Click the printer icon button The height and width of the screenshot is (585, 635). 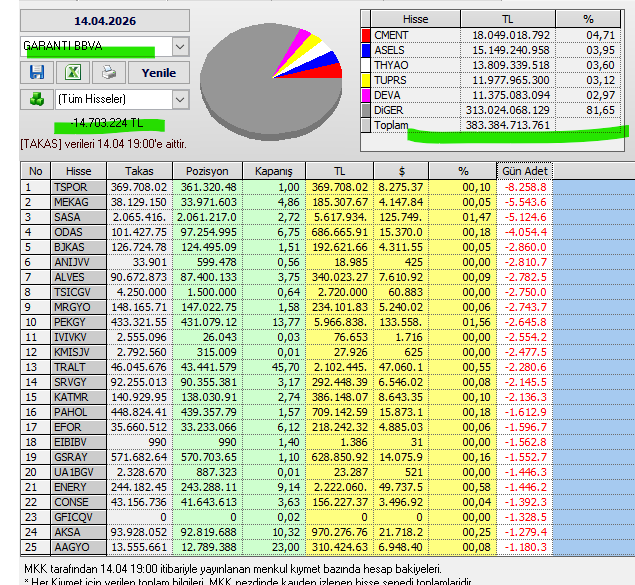[109, 72]
